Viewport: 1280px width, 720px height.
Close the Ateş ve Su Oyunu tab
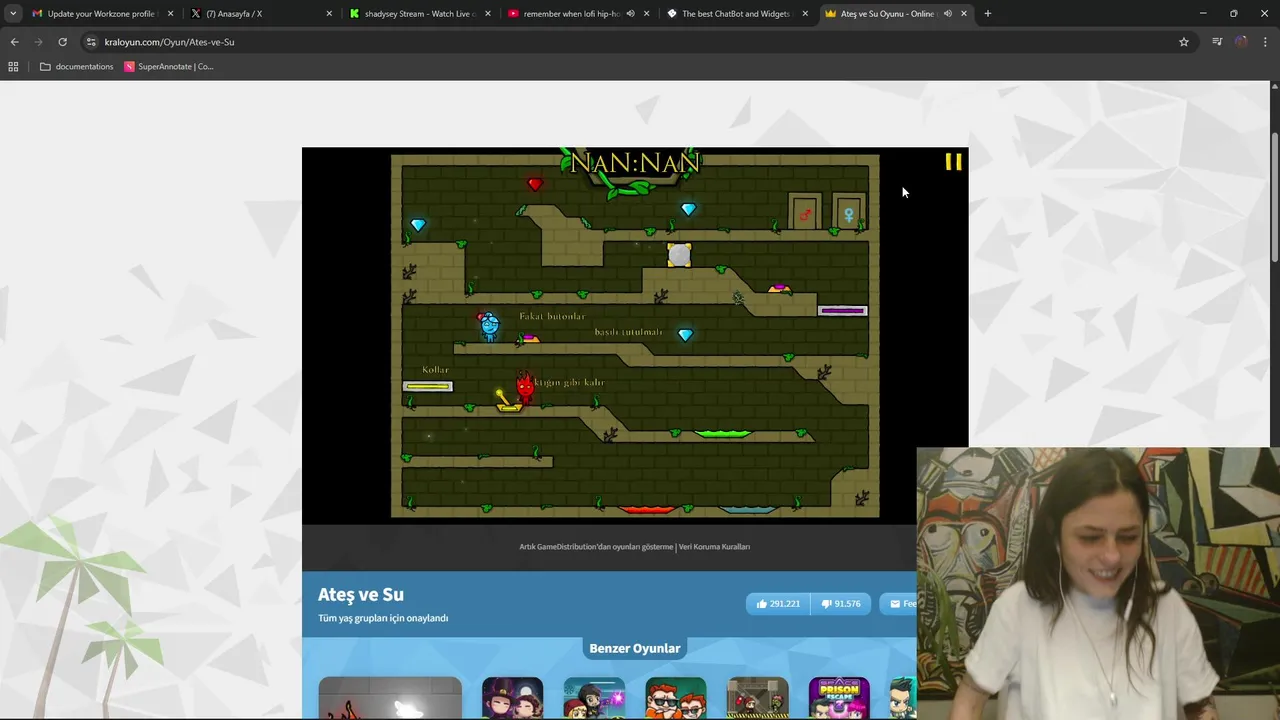[964, 14]
